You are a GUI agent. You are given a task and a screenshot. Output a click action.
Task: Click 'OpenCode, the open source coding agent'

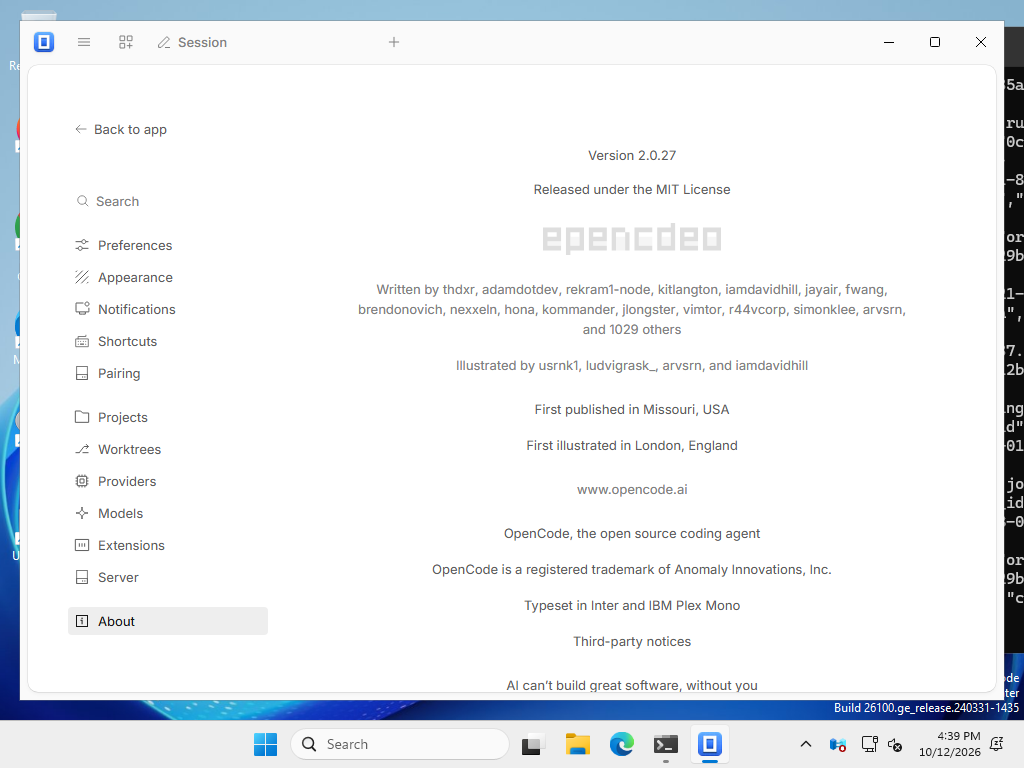pyautogui.click(x=632, y=534)
